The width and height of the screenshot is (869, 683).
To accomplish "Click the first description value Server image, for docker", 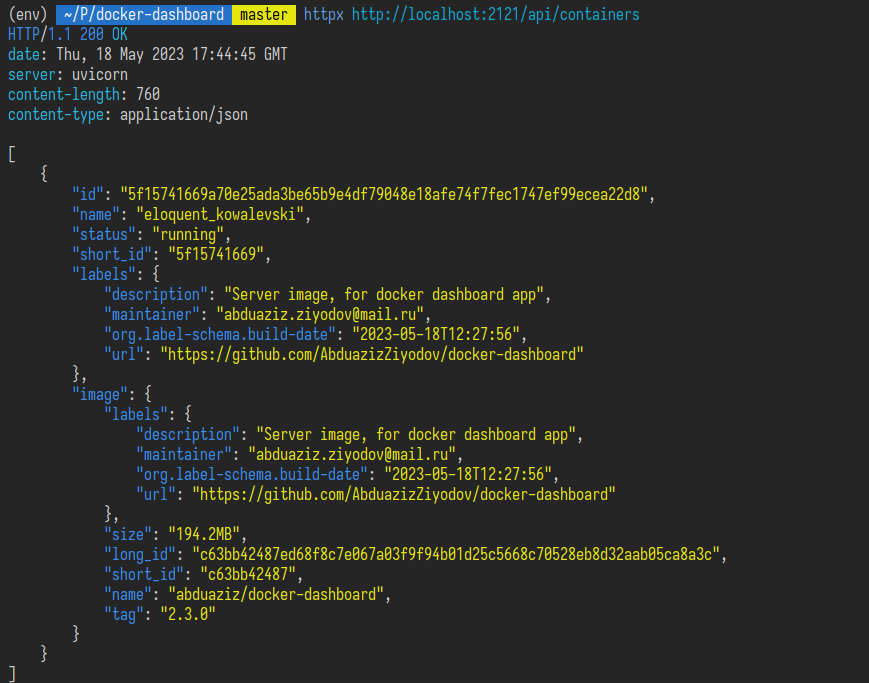I will [384, 294].
